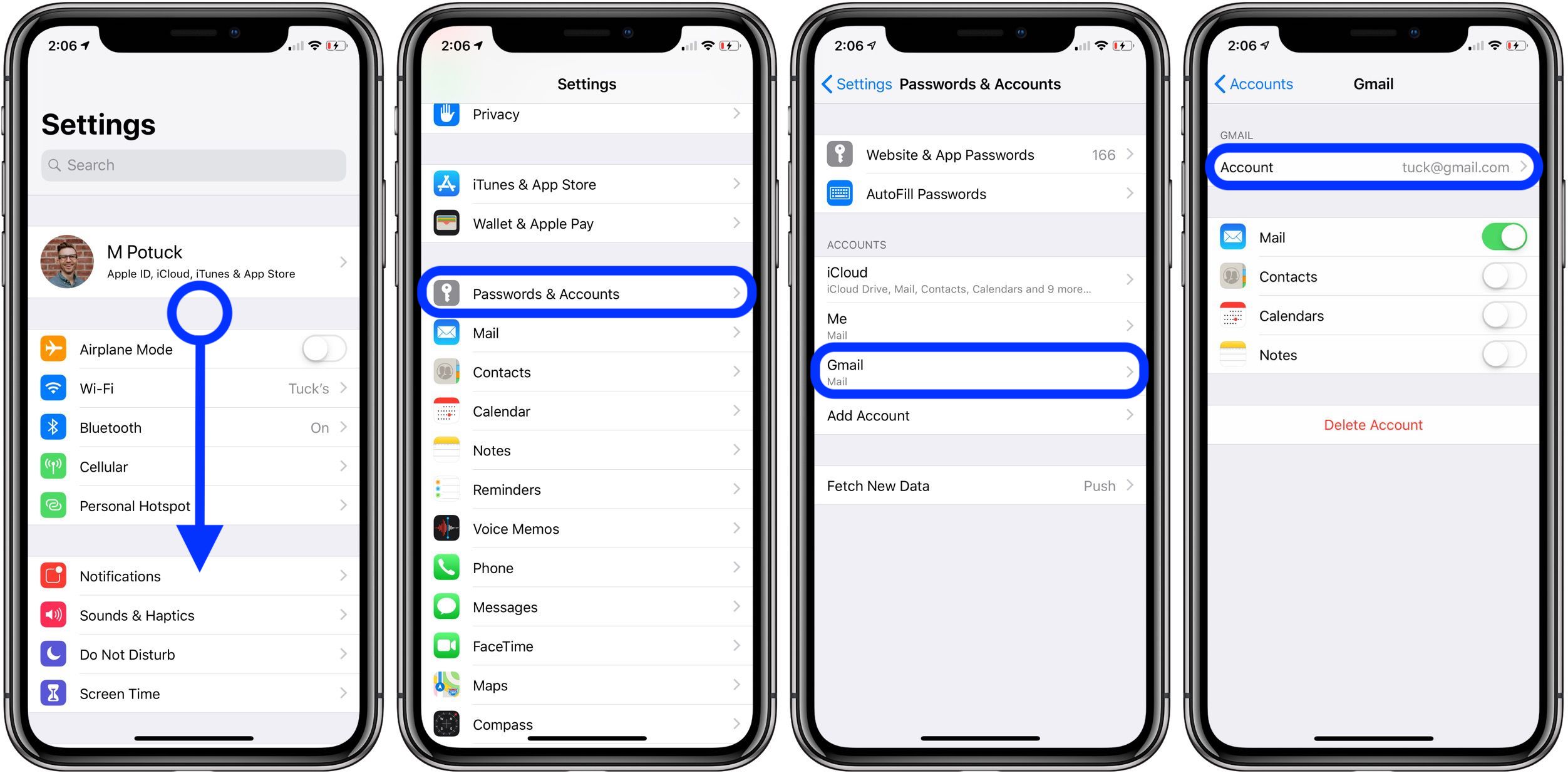Tap the M Potuck Apple ID profile
The image size is (1568, 773).
pyautogui.click(x=196, y=255)
